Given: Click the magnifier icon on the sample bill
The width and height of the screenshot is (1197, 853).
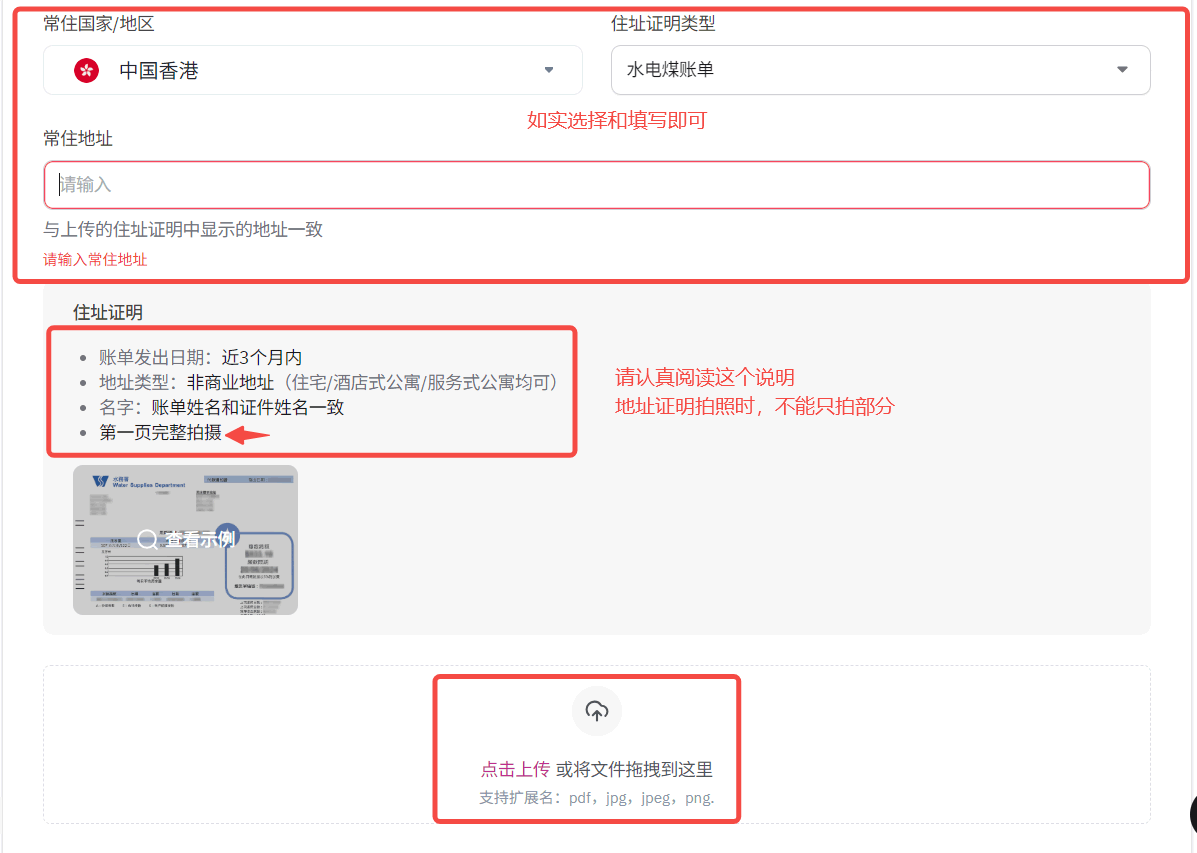Looking at the screenshot, I should pos(149,539).
